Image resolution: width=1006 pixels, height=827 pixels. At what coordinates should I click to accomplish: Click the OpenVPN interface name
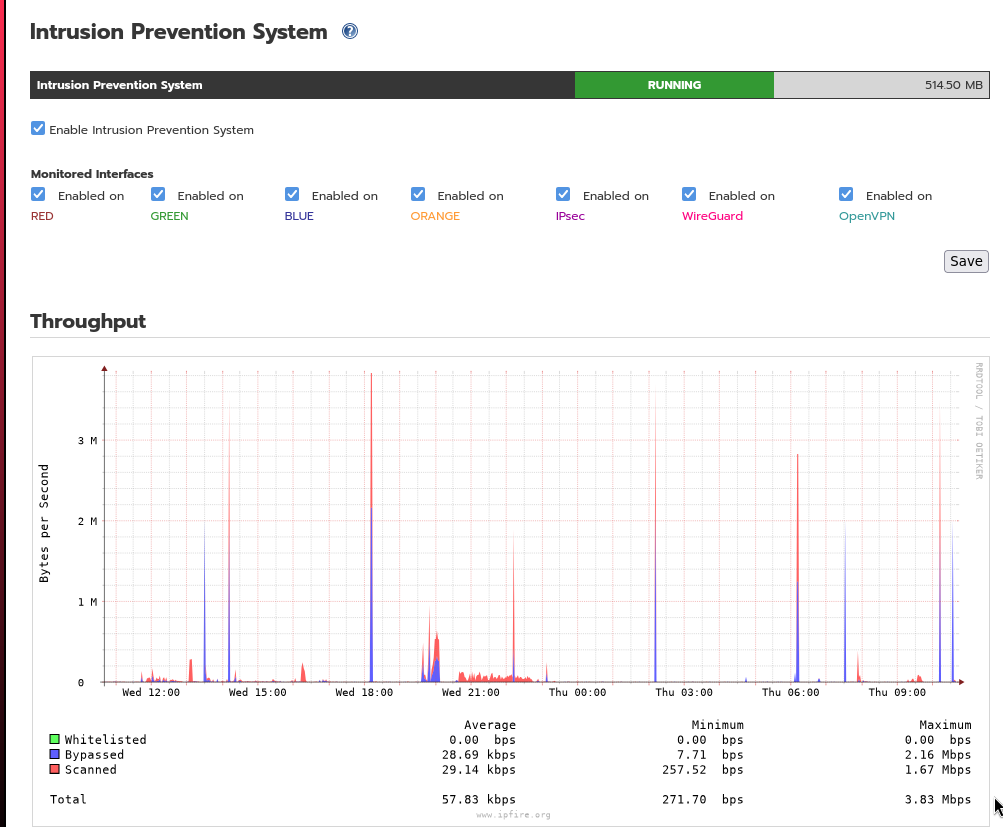click(x=867, y=216)
